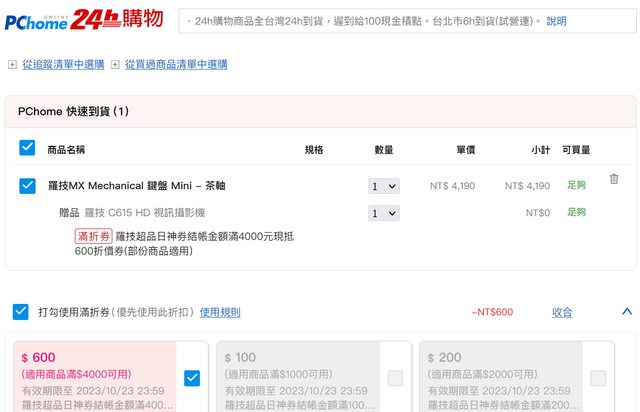The width and height of the screenshot is (640, 412).
Task: Click 收合 to collapse coupons
Action: click(x=562, y=312)
